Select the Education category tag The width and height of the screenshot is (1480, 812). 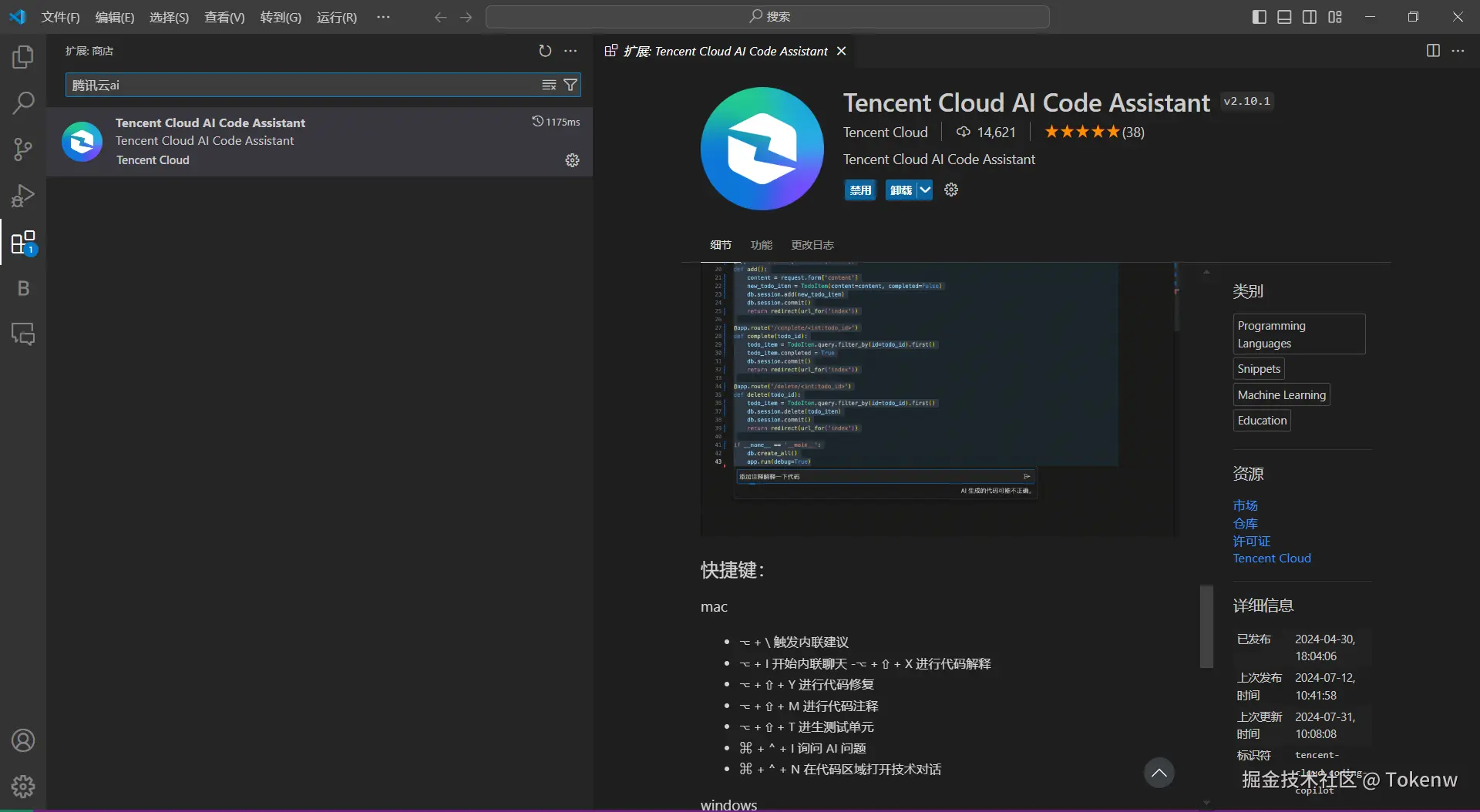click(x=1262, y=421)
